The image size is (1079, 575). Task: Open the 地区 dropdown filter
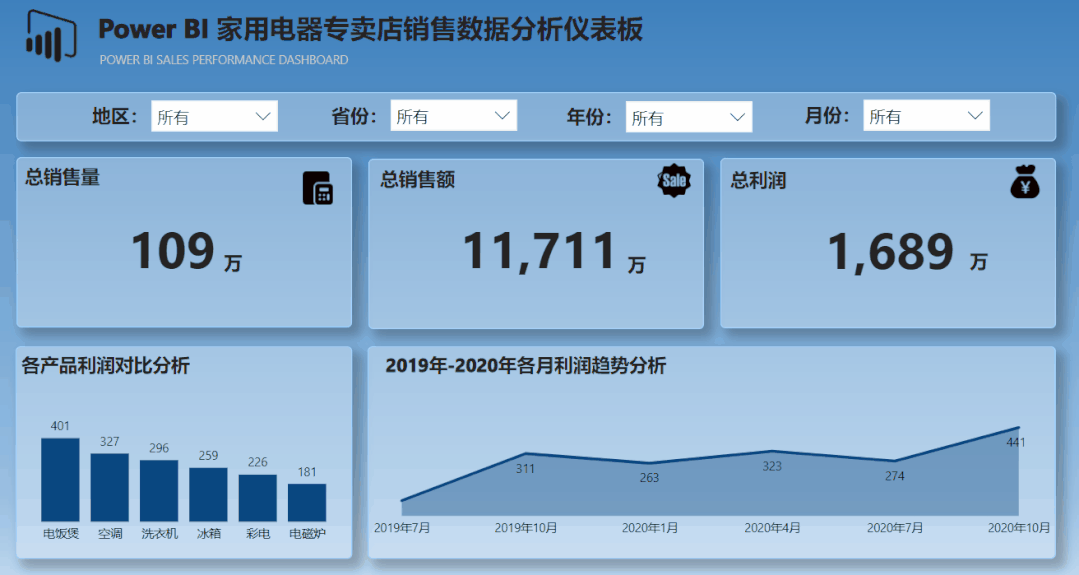[x=214, y=116]
